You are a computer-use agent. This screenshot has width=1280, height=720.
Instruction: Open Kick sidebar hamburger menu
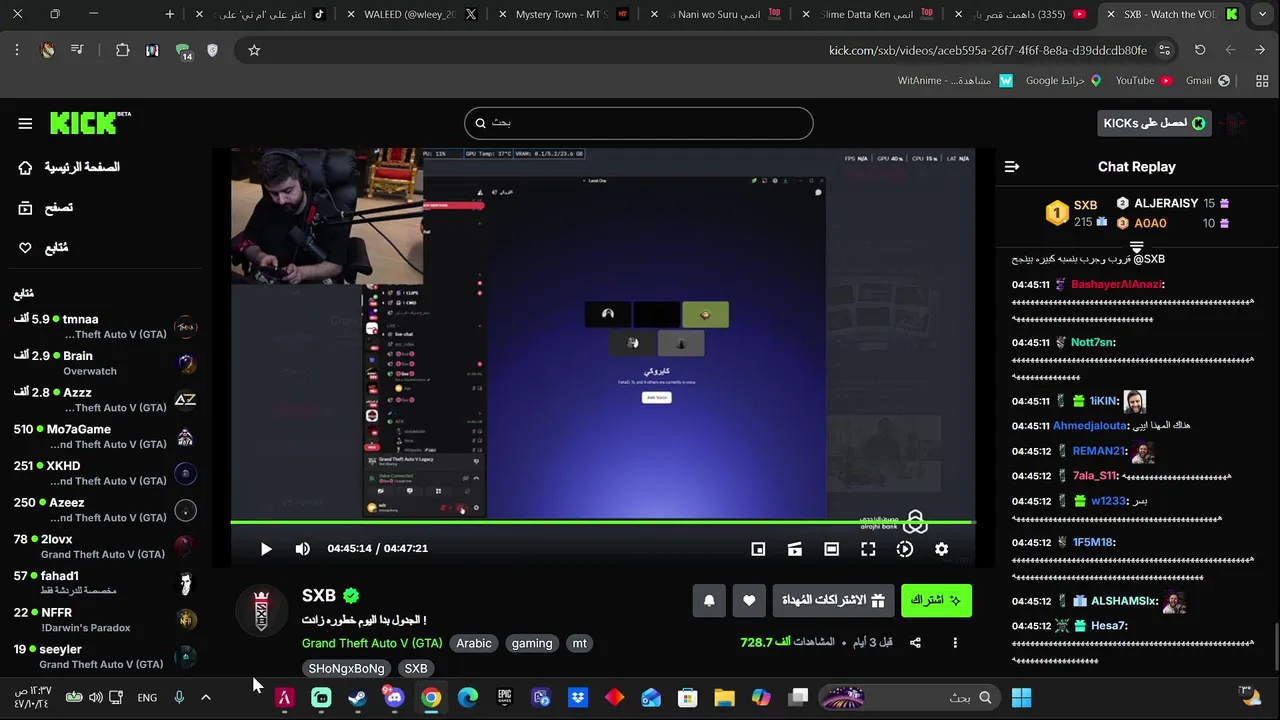[25, 123]
